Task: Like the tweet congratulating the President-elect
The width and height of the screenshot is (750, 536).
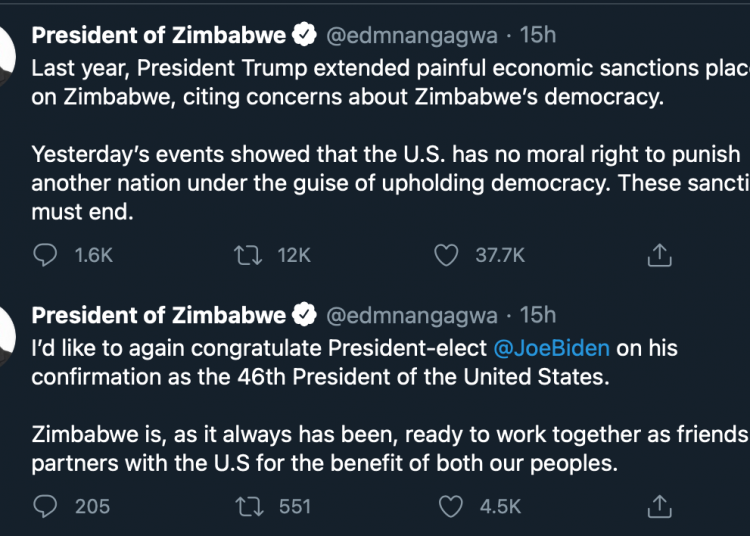Action: pos(451,506)
